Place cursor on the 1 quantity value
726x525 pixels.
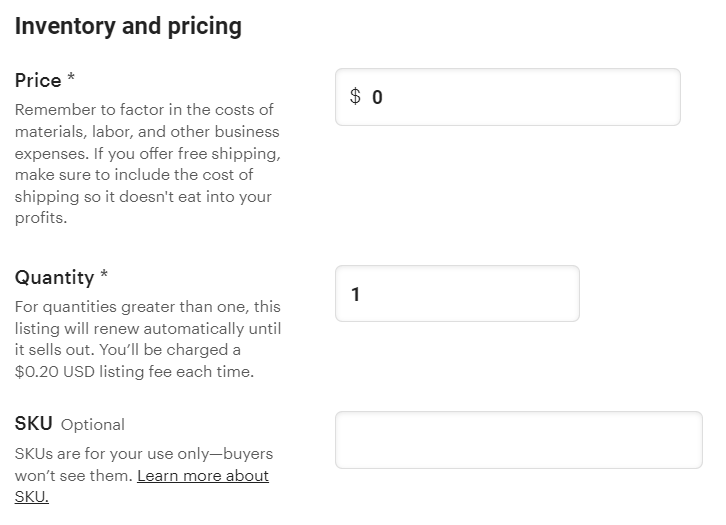point(356,294)
